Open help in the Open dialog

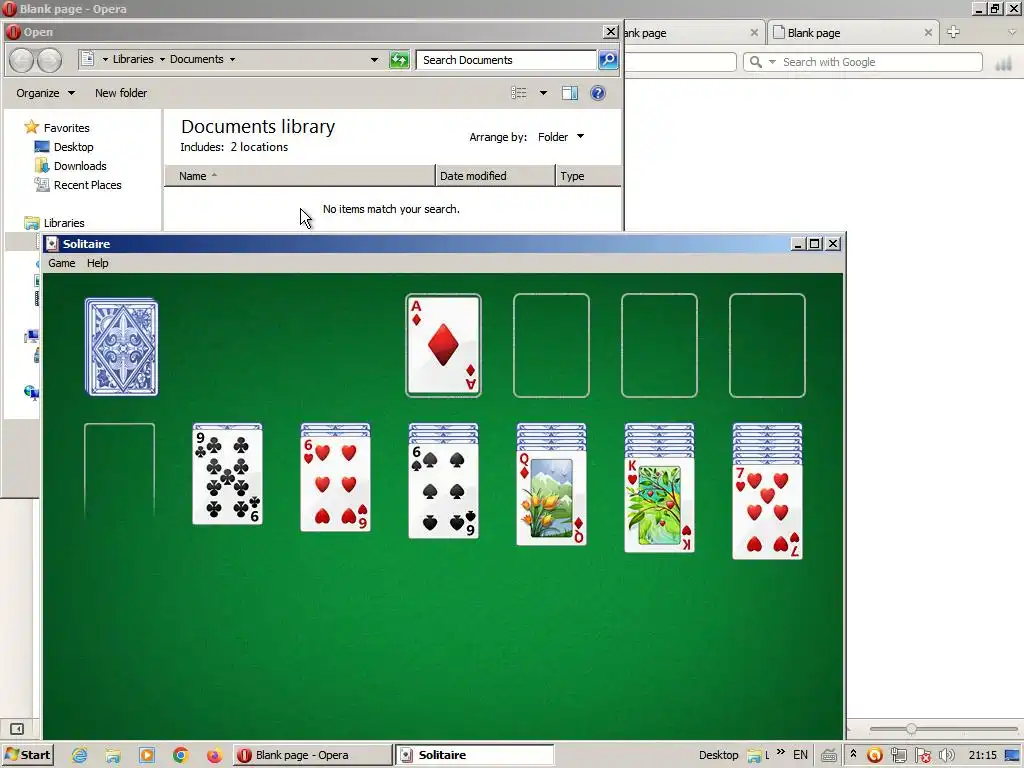(598, 93)
